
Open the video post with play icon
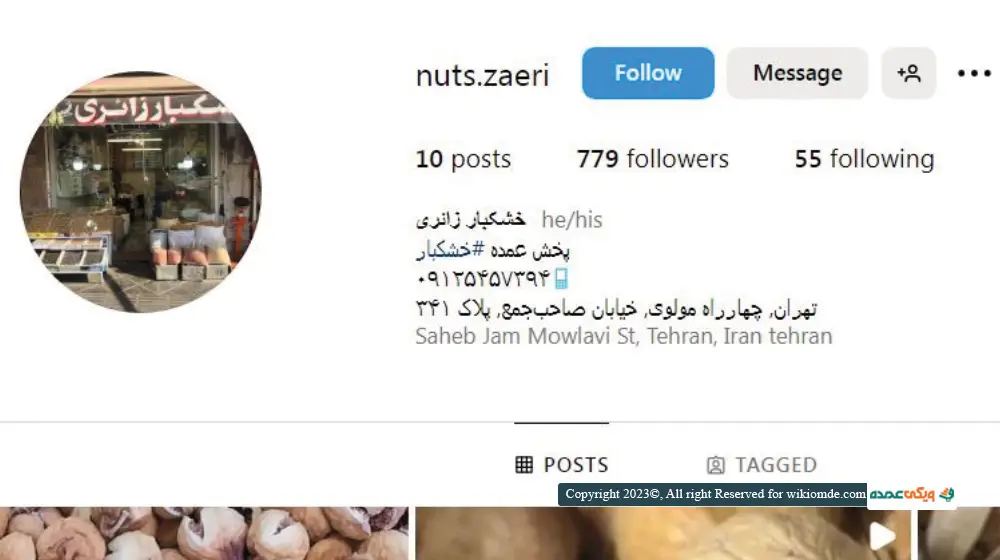coord(663,533)
